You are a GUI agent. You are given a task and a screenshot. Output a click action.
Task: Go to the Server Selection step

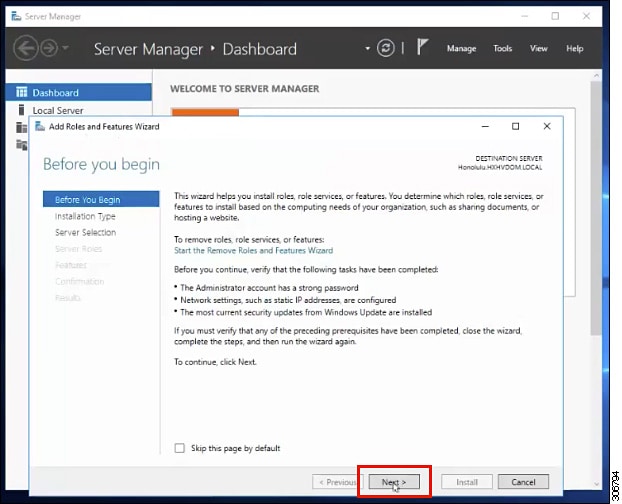tap(85, 232)
